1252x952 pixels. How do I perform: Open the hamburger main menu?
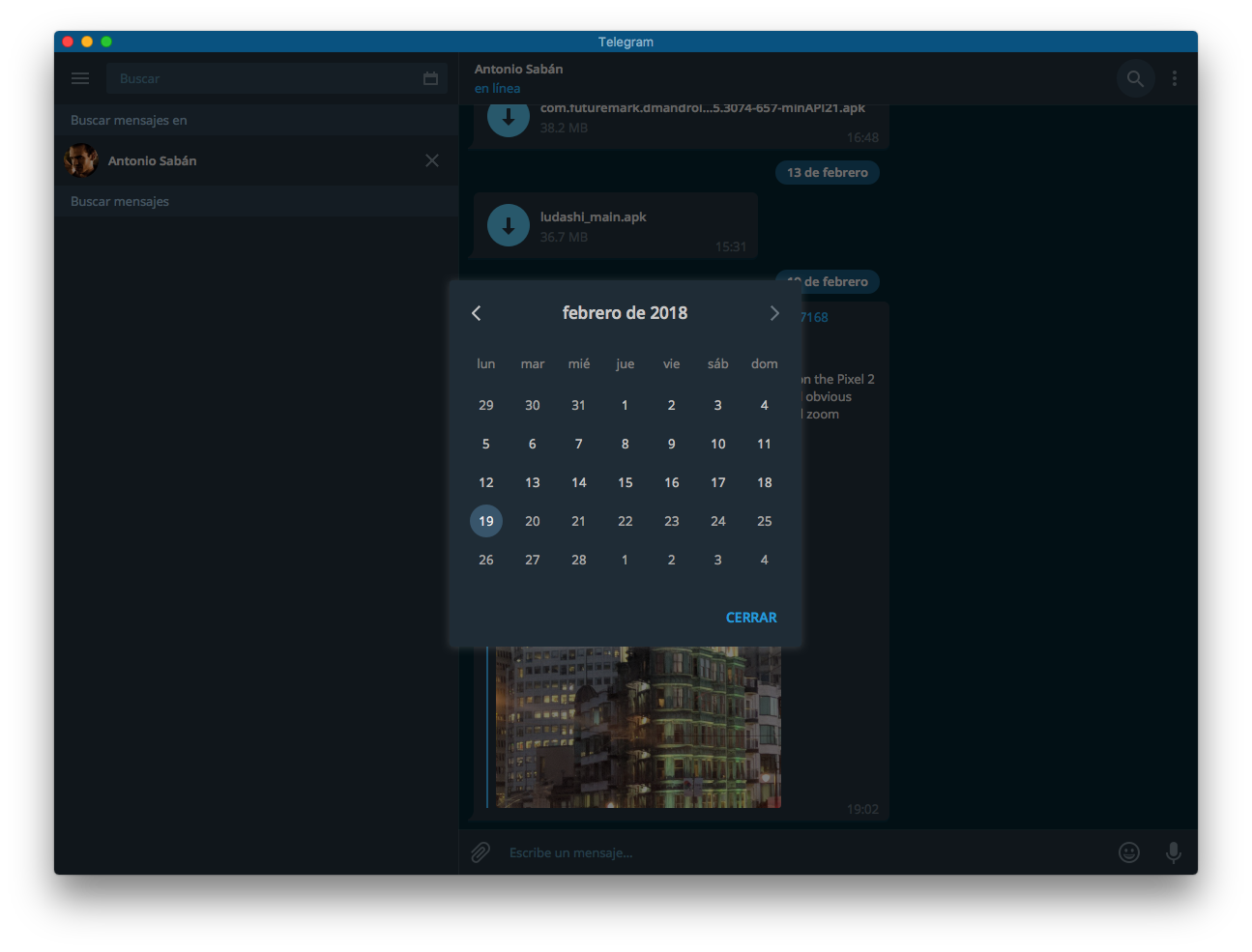(x=80, y=78)
